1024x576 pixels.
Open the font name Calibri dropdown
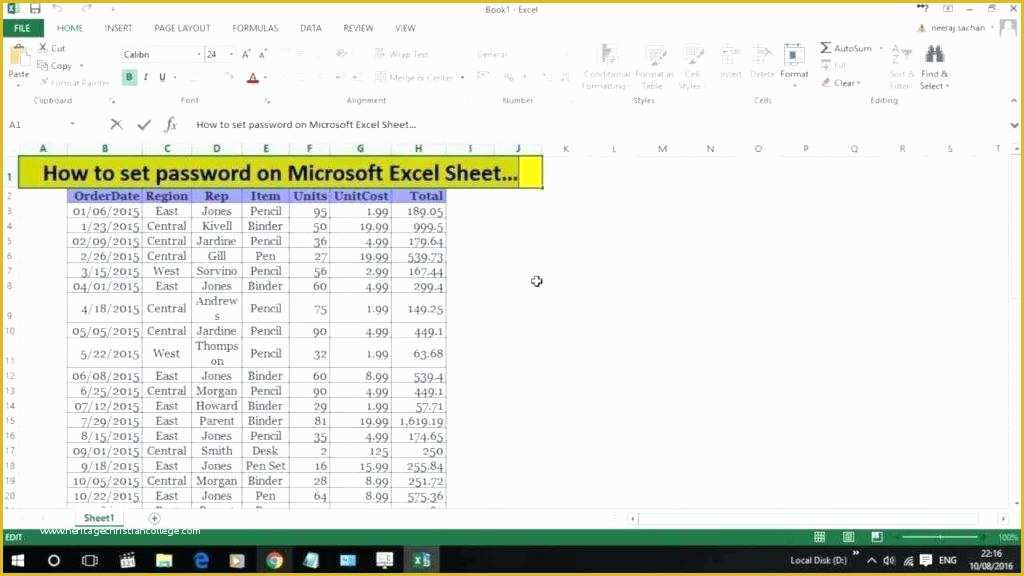tap(199, 54)
